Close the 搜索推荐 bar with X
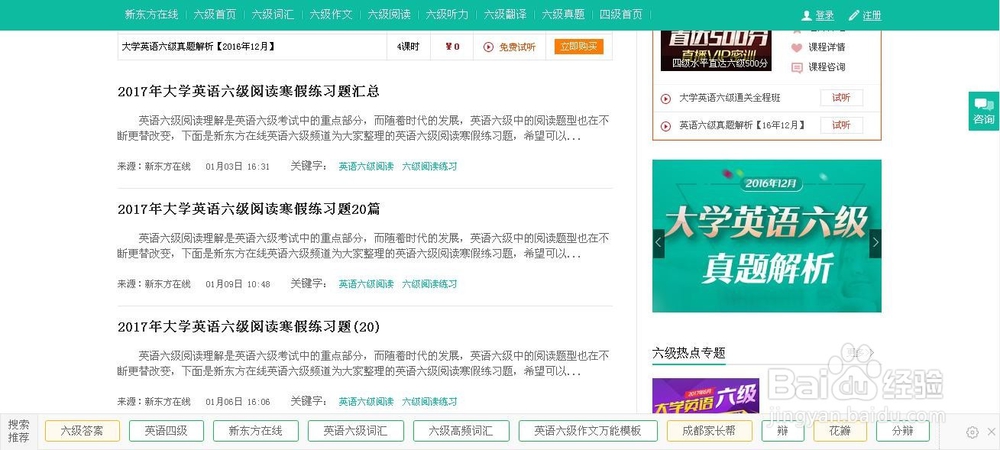Screen dimensions: 1000x450 point(990,432)
